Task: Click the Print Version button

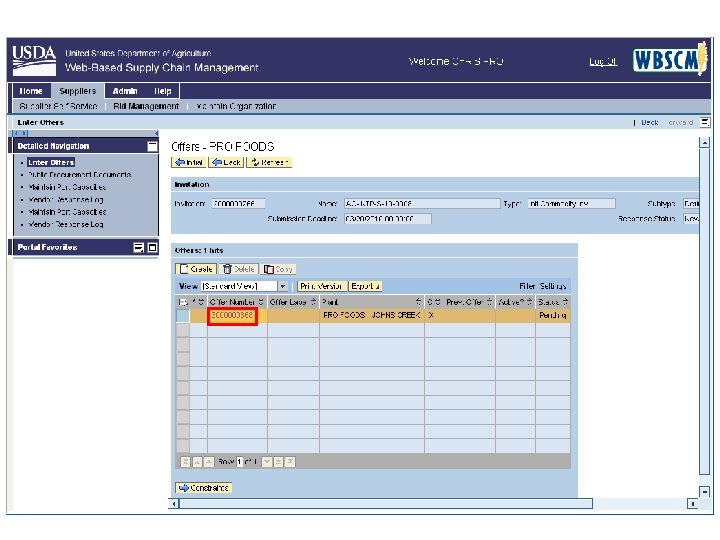Action: (x=321, y=286)
